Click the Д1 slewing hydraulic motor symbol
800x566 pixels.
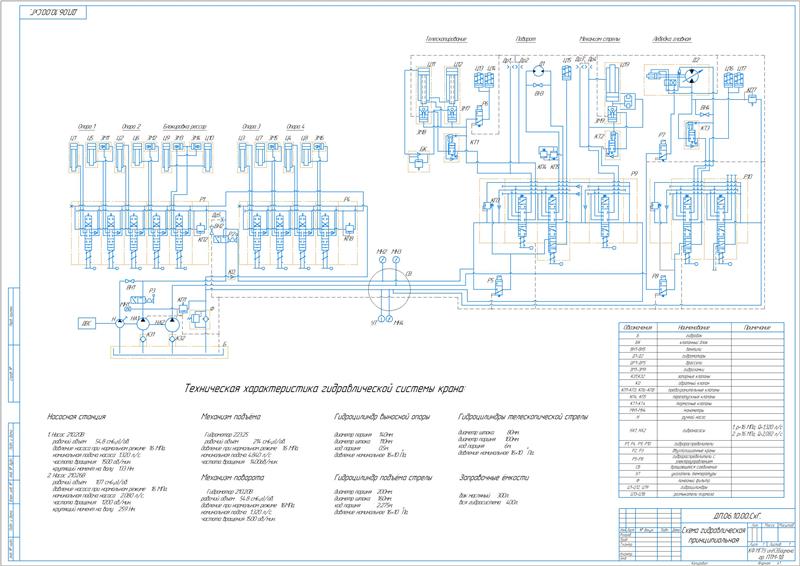click(539, 71)
